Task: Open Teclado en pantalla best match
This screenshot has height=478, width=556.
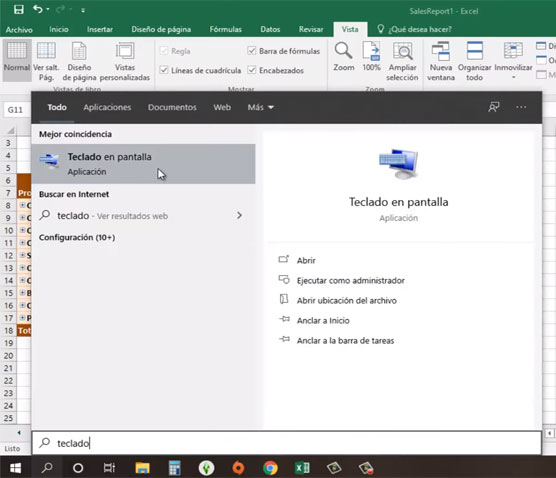Action: [143, 164]
